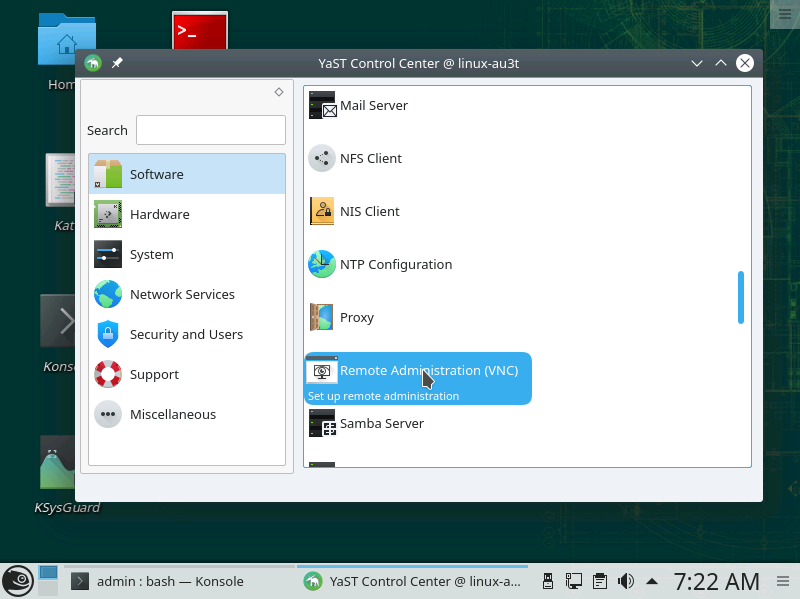Open Proxy by its label

[357, 318]
